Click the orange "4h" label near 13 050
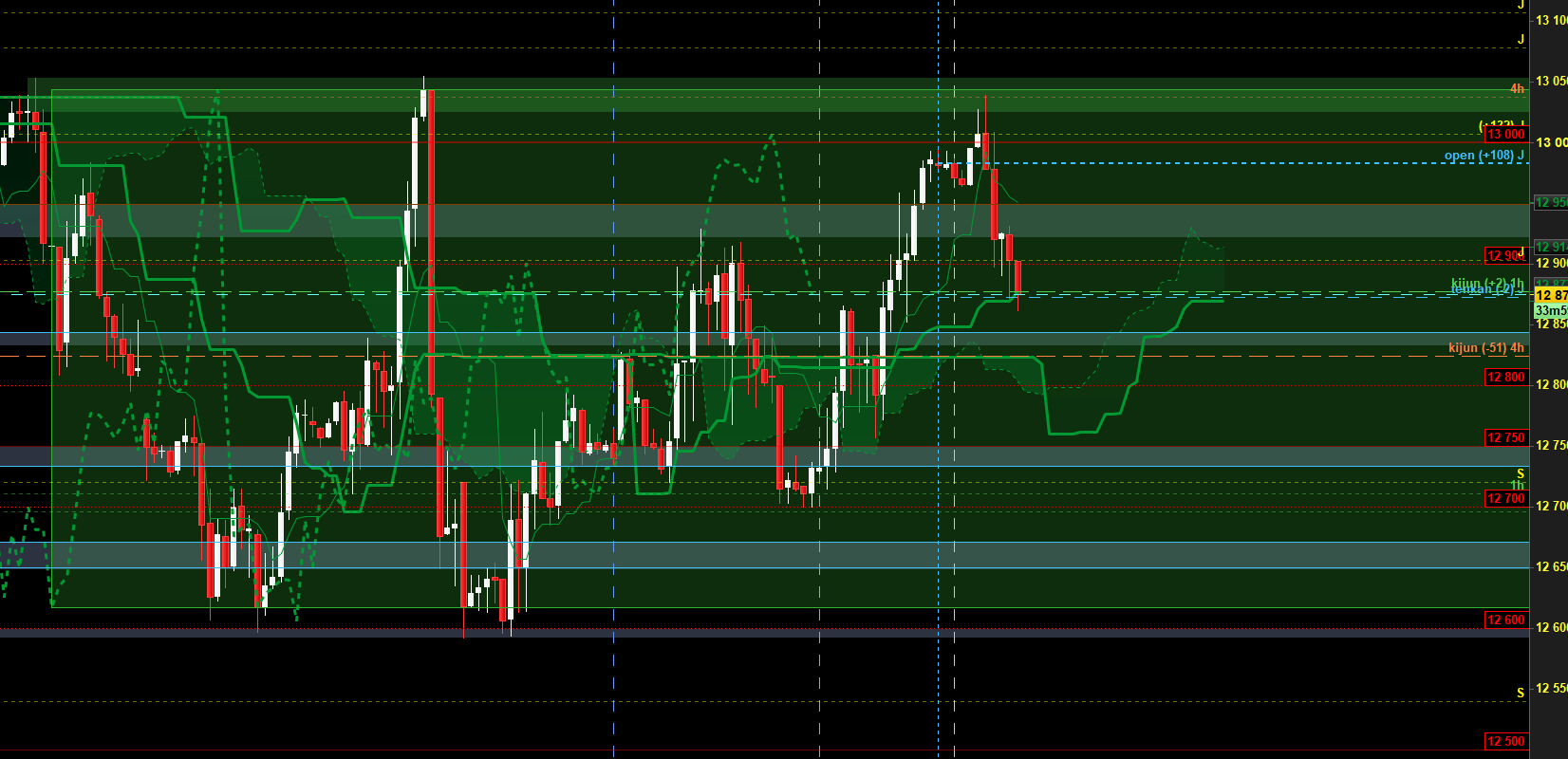The height and width of the screenshot is (759, 1568). click(1517, 89)
